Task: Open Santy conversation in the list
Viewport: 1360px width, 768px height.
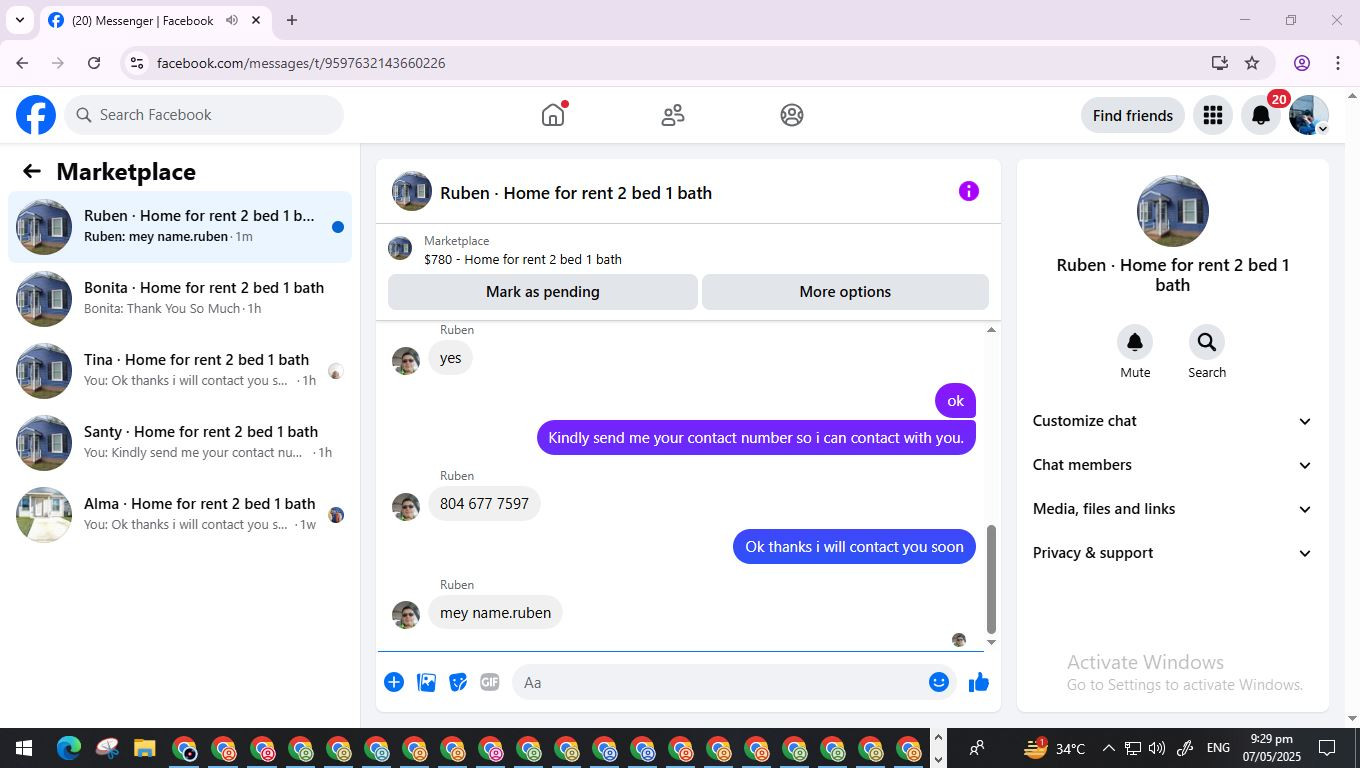Action: coord(180,443)
